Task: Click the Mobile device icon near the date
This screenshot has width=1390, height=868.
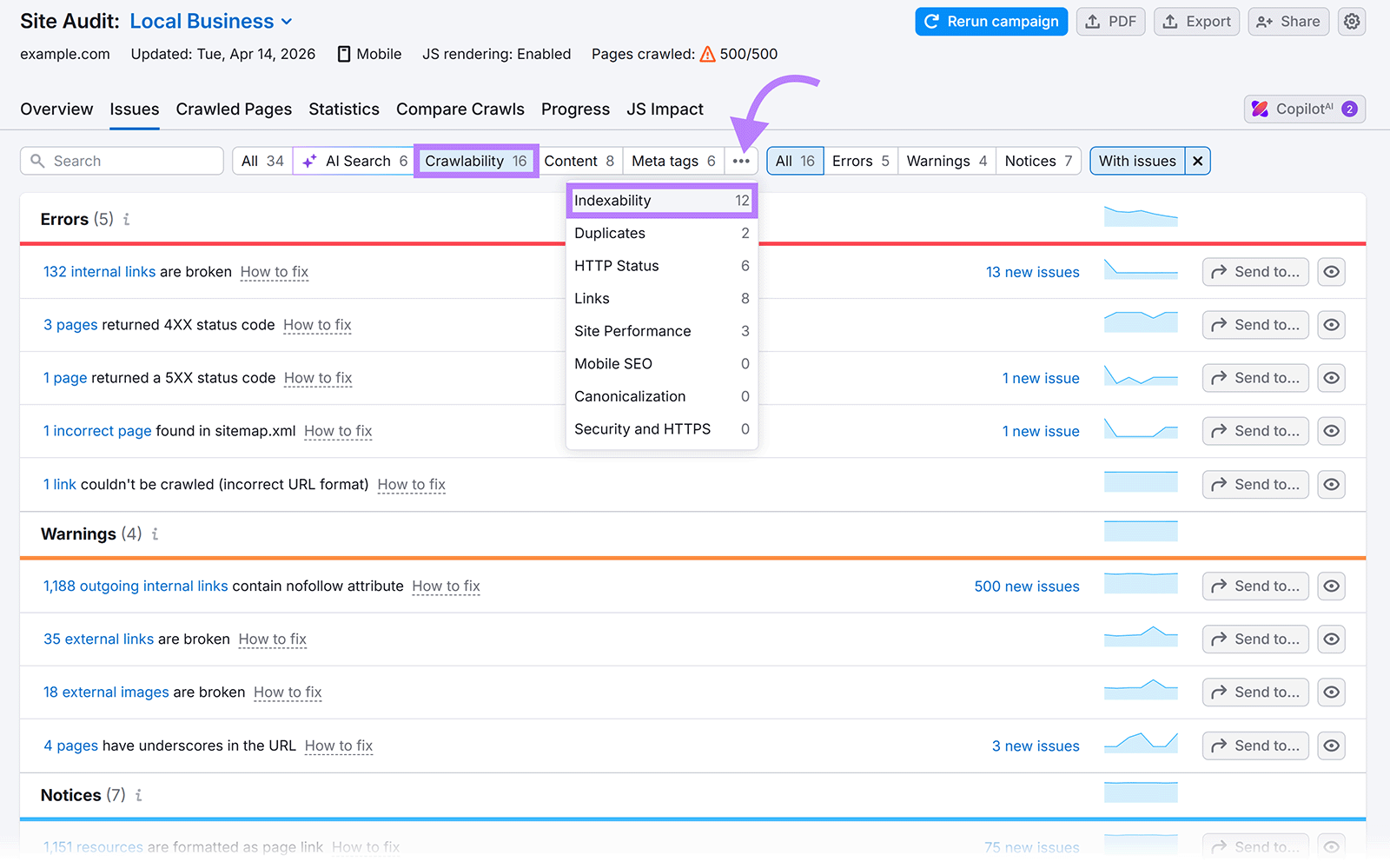Action: click(344, 54)
